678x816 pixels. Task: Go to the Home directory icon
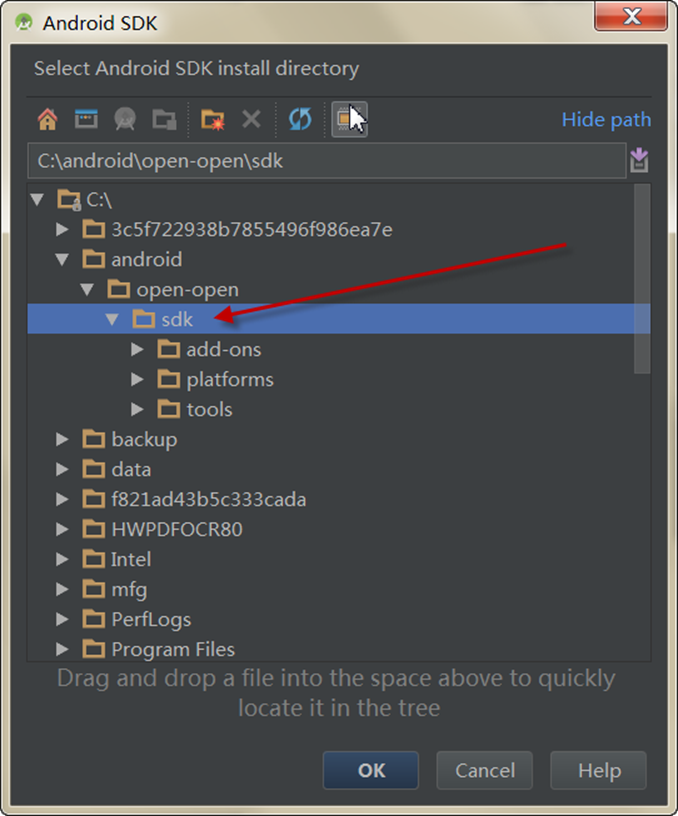pos(47,119)
